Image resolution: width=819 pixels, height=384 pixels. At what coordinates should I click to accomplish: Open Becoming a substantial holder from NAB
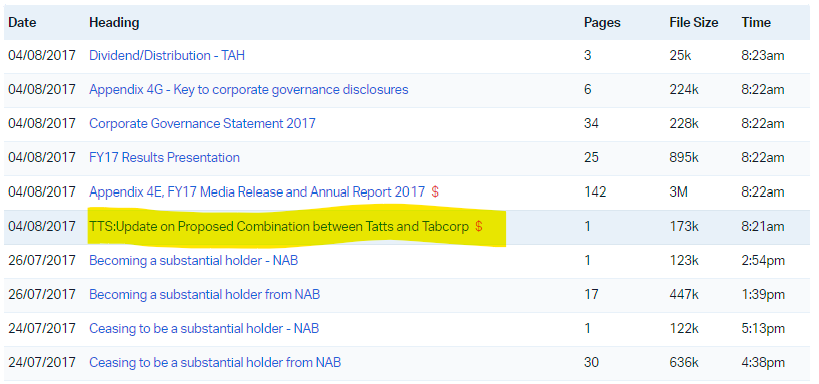[204, 294]
